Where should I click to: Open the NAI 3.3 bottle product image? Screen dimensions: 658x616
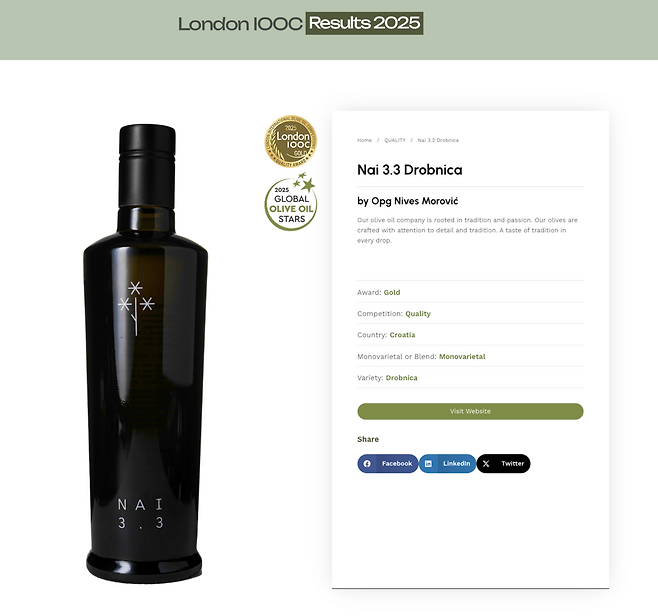pos(146,353)
